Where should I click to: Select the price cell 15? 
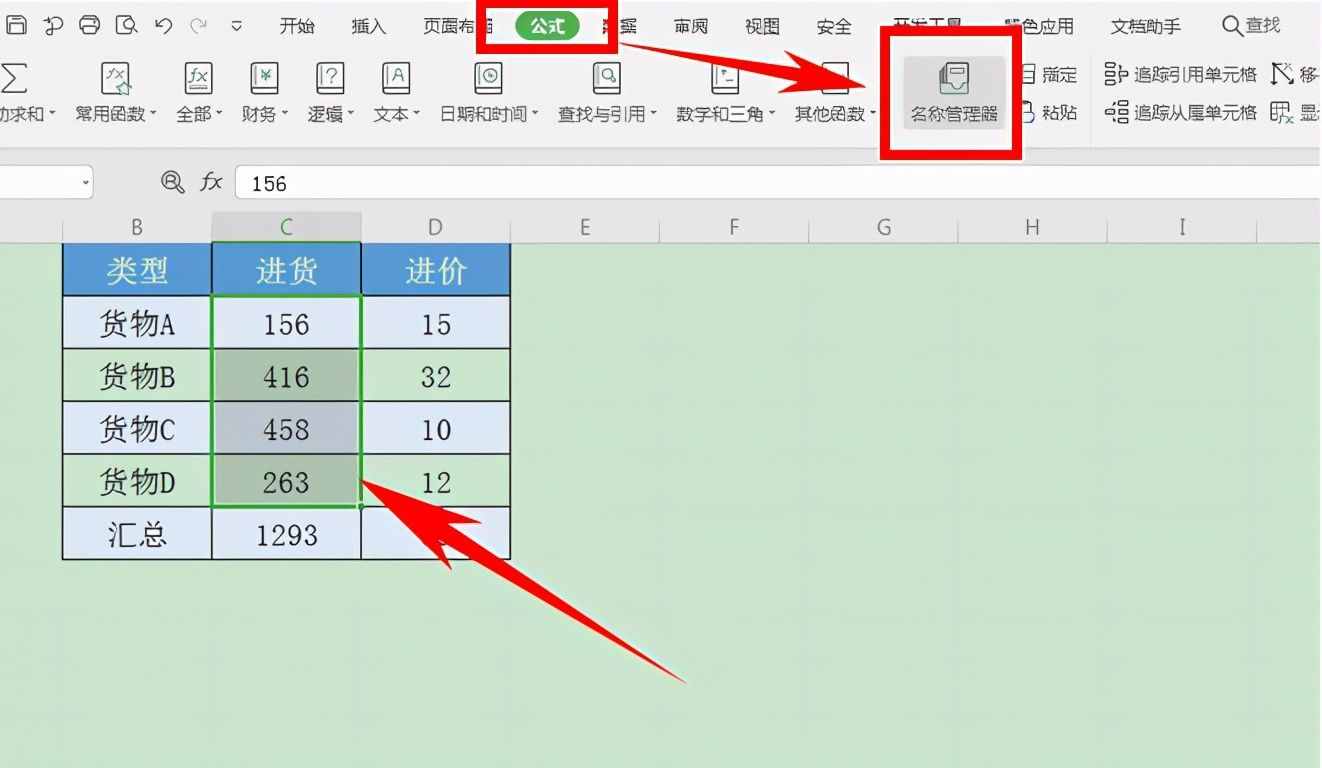point(436,323)
